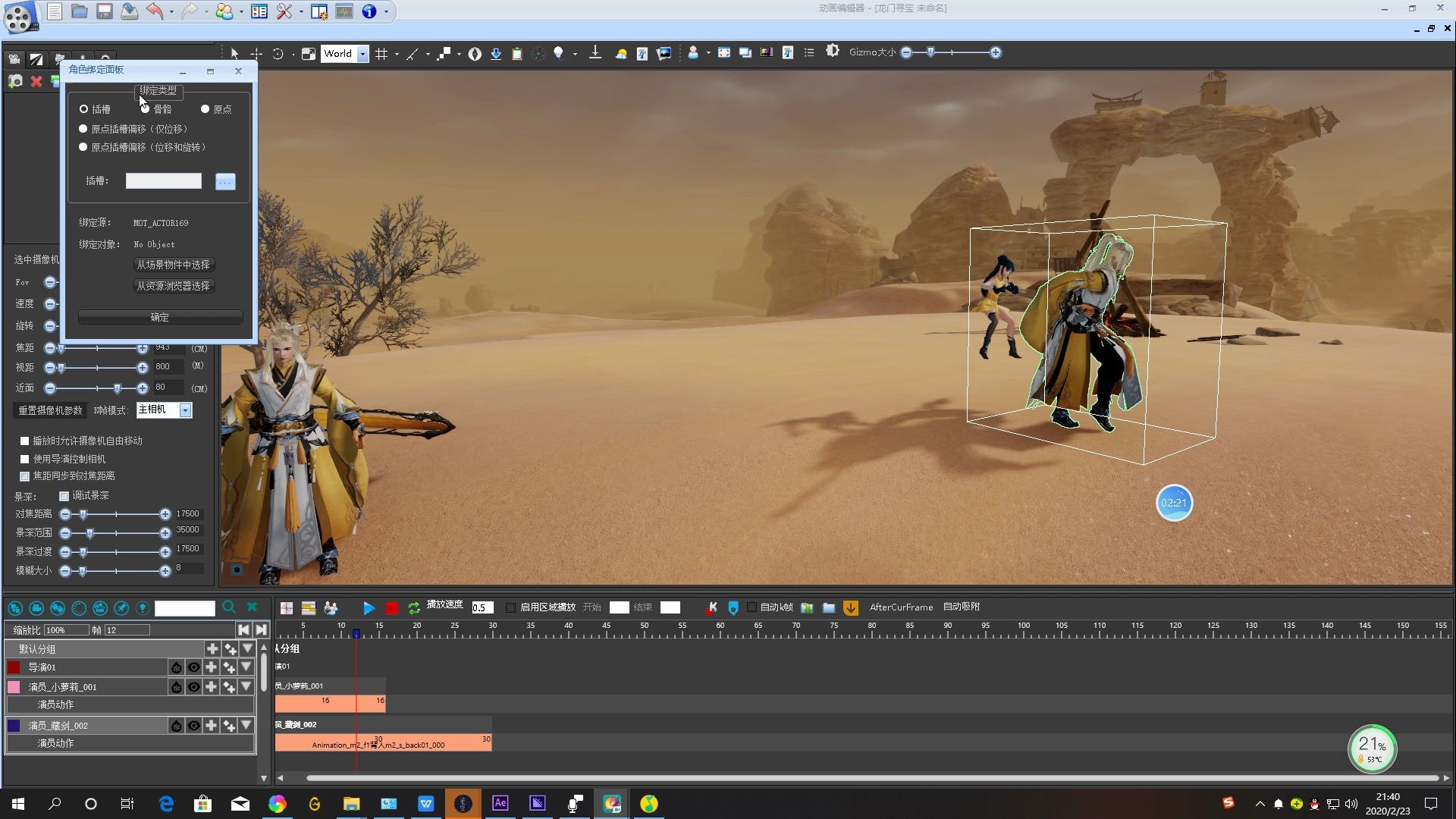1456x819 pixels.
Task: Hide the 导演01 track via eye icon
Action: pyautogui.click(x=194, y=667)
